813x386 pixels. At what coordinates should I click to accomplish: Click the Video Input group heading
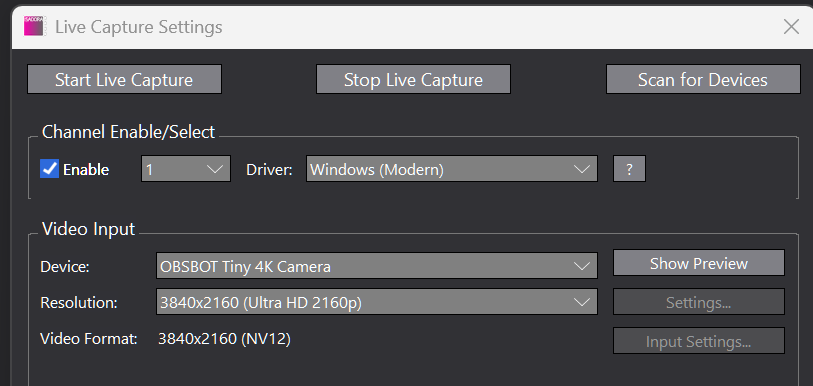click(x=88, y=229)
